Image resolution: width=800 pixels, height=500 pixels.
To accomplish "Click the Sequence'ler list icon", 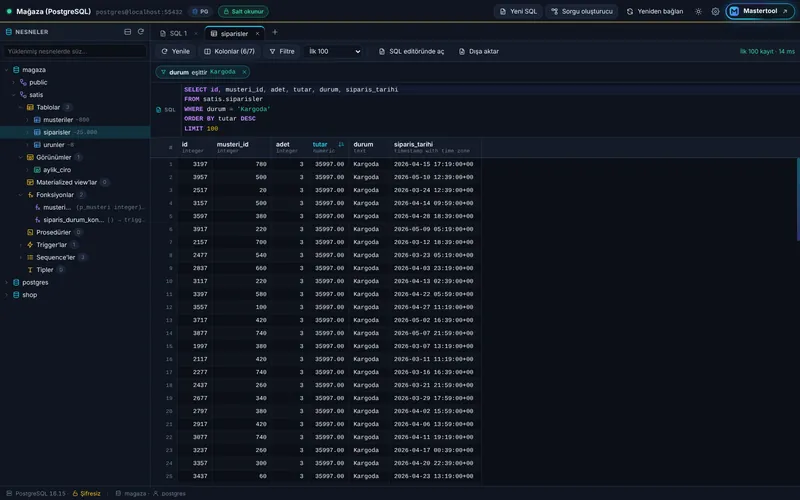I will pos(30,257).
